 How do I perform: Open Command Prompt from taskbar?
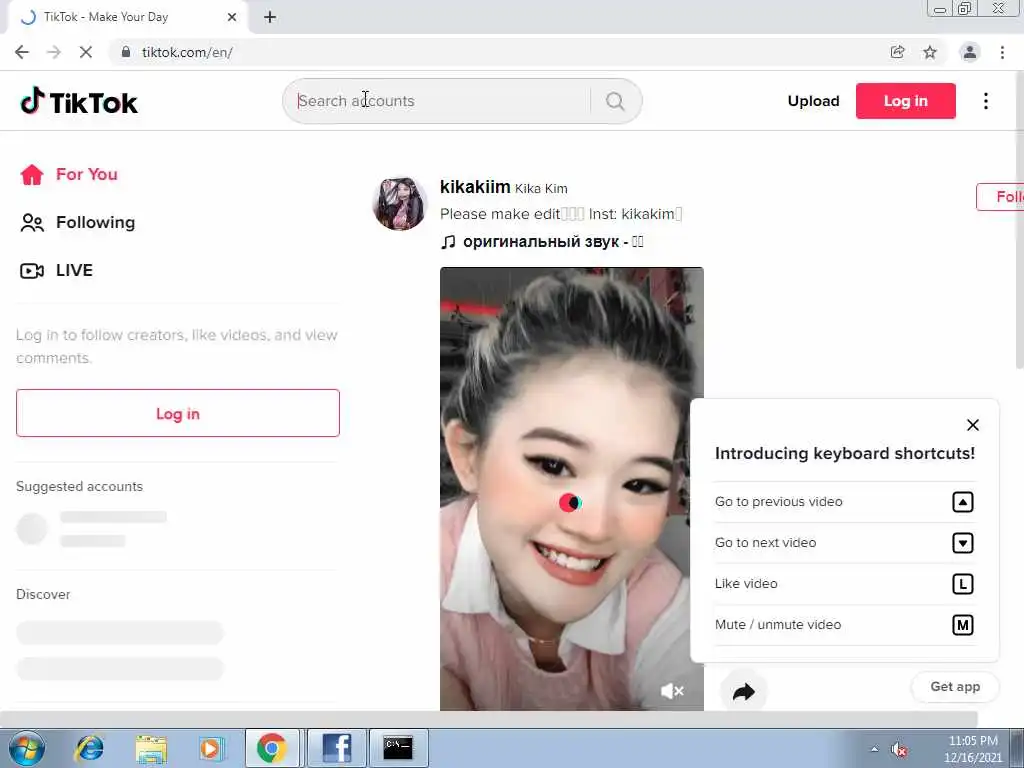[x=398, y=748]
